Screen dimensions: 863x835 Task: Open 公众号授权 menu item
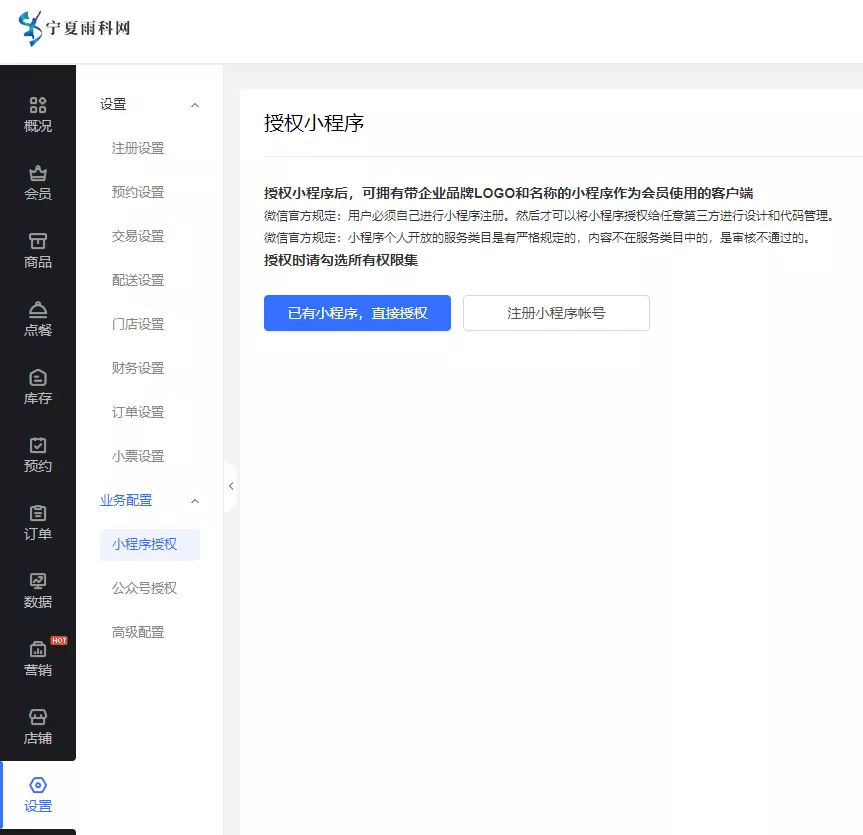[144, 588]
